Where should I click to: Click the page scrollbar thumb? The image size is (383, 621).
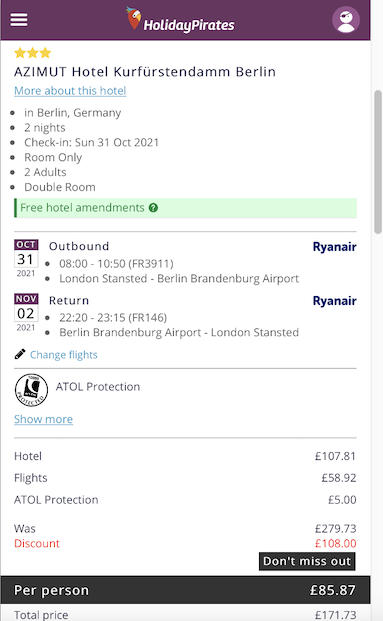[378, 162]
